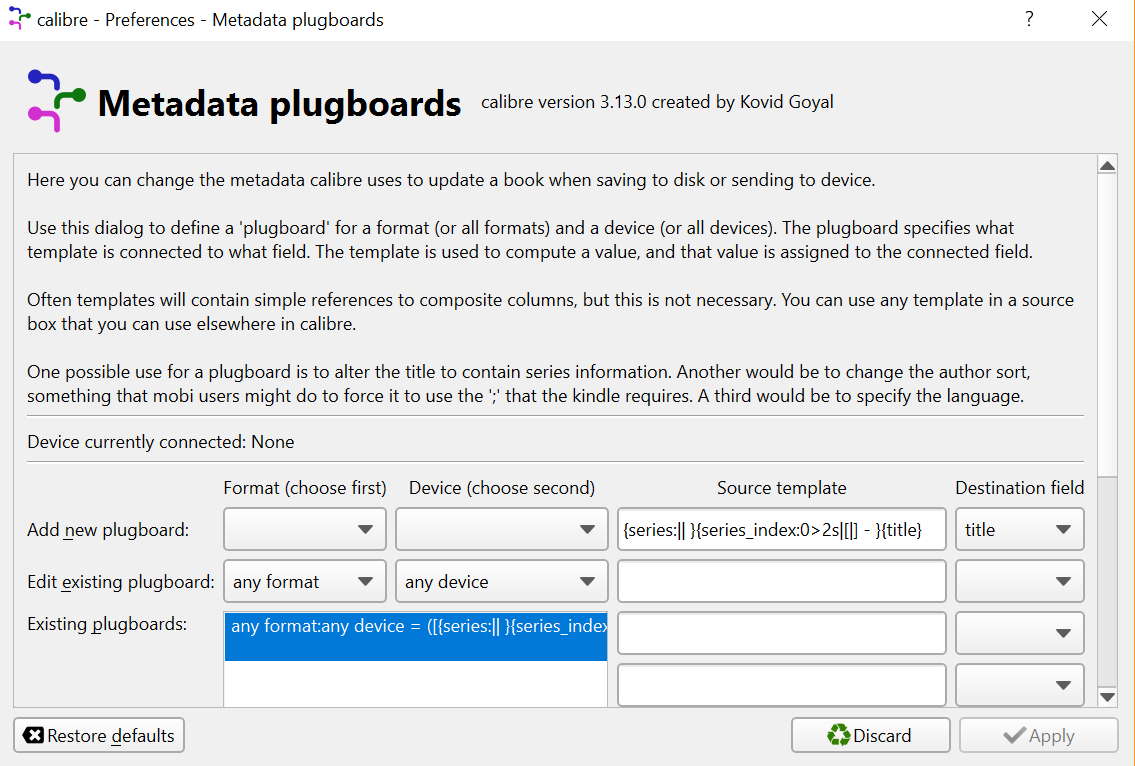Open the third-row destination field dropdown
Image resolution: width=1135 pixels, height=766 pixels.
[x=1019, y=633]
